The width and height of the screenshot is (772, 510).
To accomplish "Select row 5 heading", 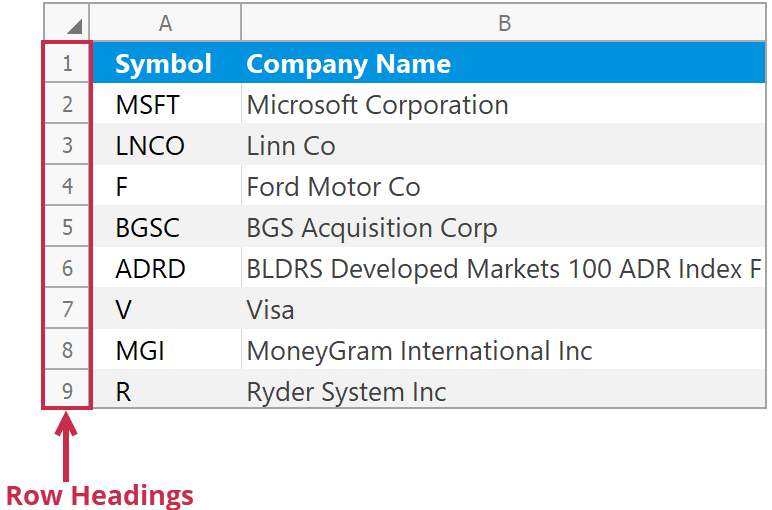I will coord(67,228).
